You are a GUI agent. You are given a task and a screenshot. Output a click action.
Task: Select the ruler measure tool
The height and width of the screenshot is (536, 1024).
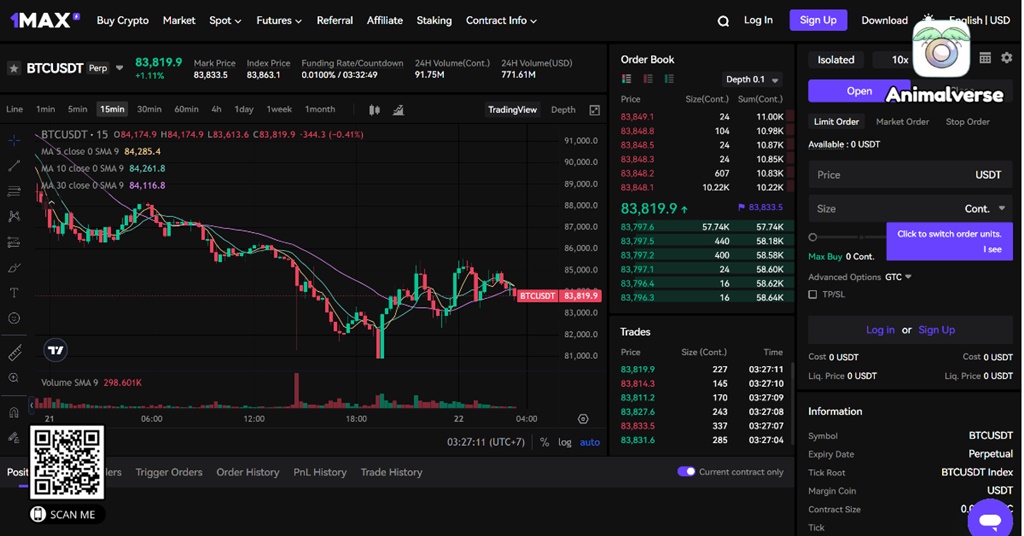tap(14, 353)
